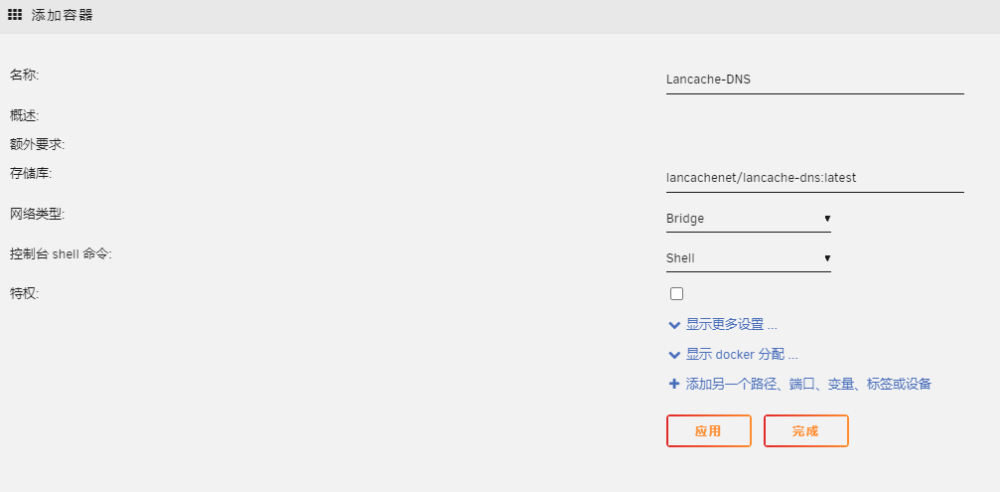This screenshot has height=492, width=1000.
Task: Click the 存储库 field with lancachenet/lancache-dns:latest
Action: (814, 178)
